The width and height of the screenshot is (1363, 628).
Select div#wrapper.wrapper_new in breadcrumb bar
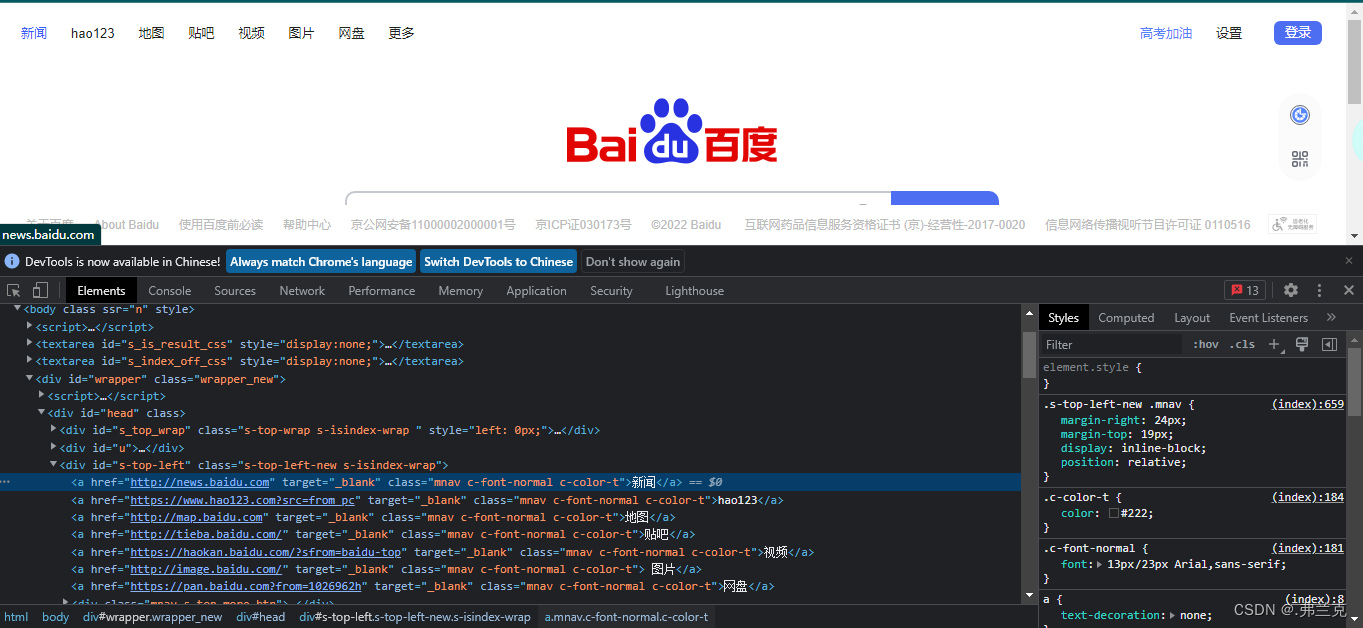(x=152, y=617)
